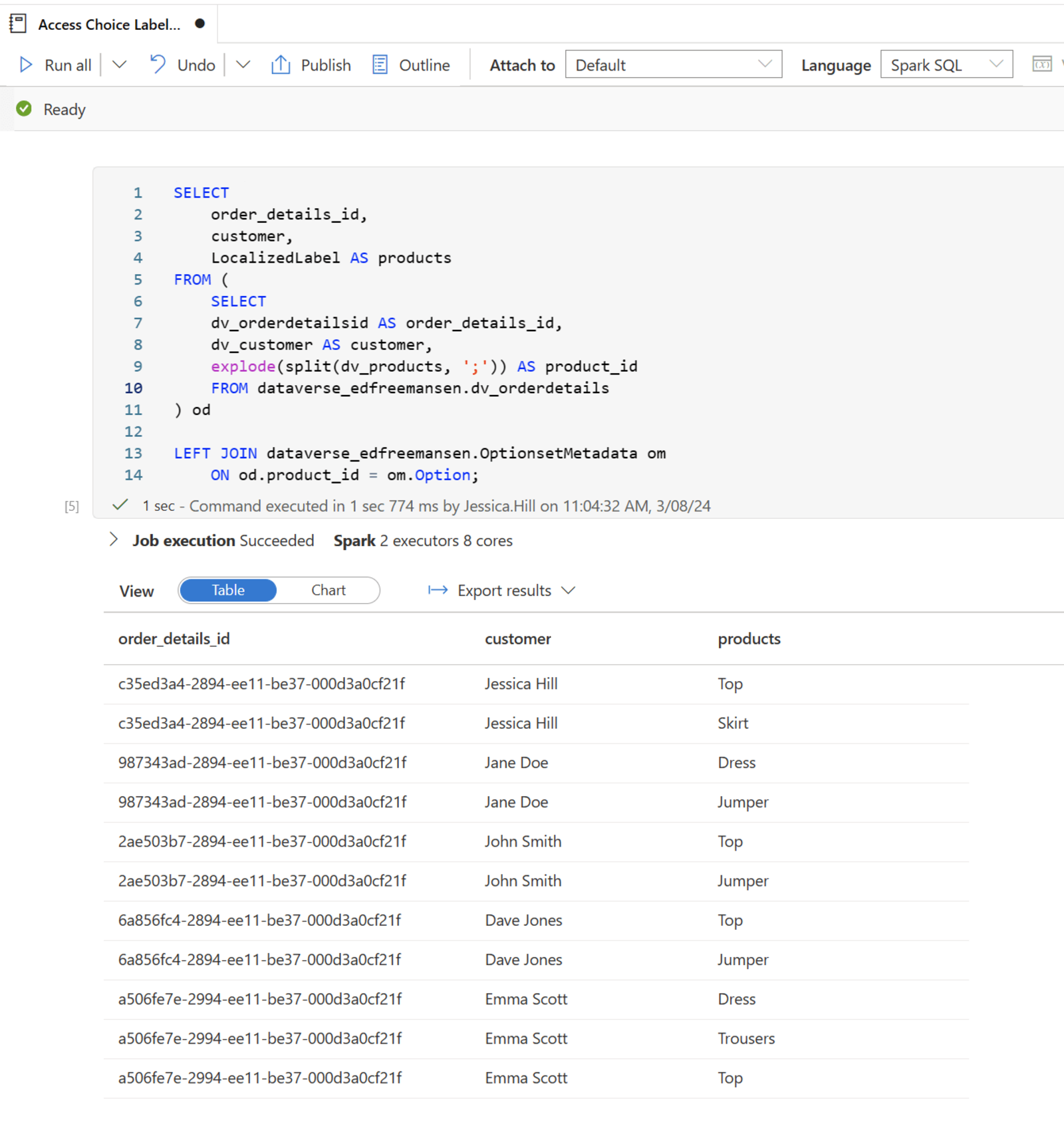Click line number 10 in the code gutter
This screenshot has width=1064, height=1134.
133,388
